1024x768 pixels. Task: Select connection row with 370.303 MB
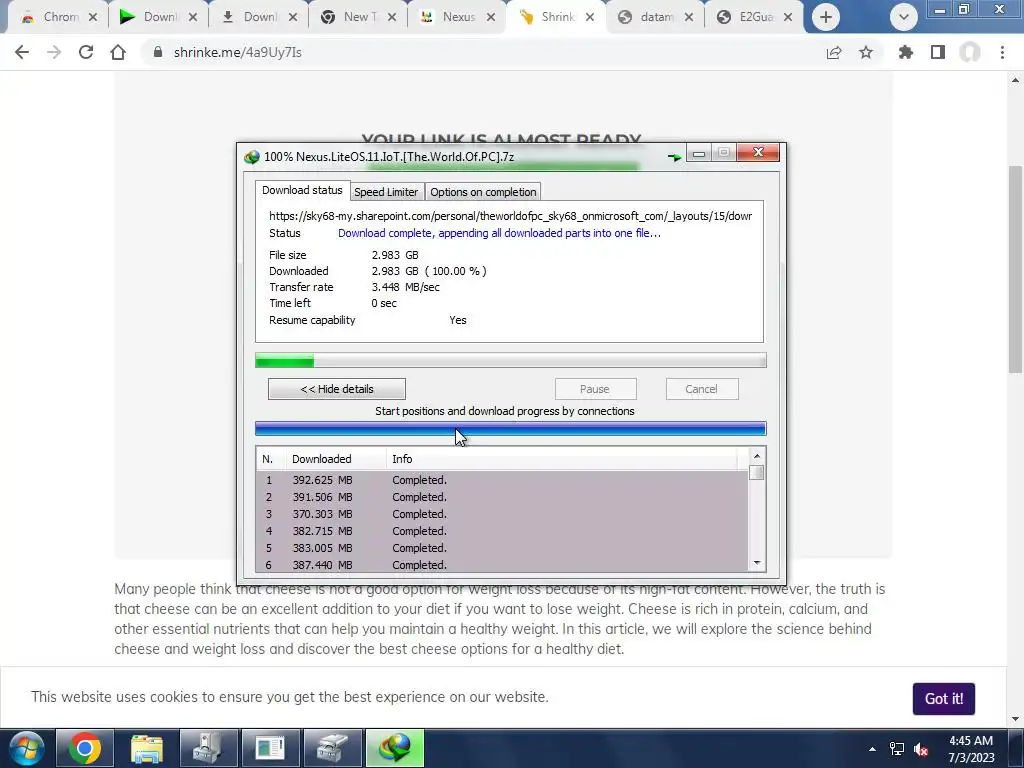pyautogui.click(x=502, y=514)
